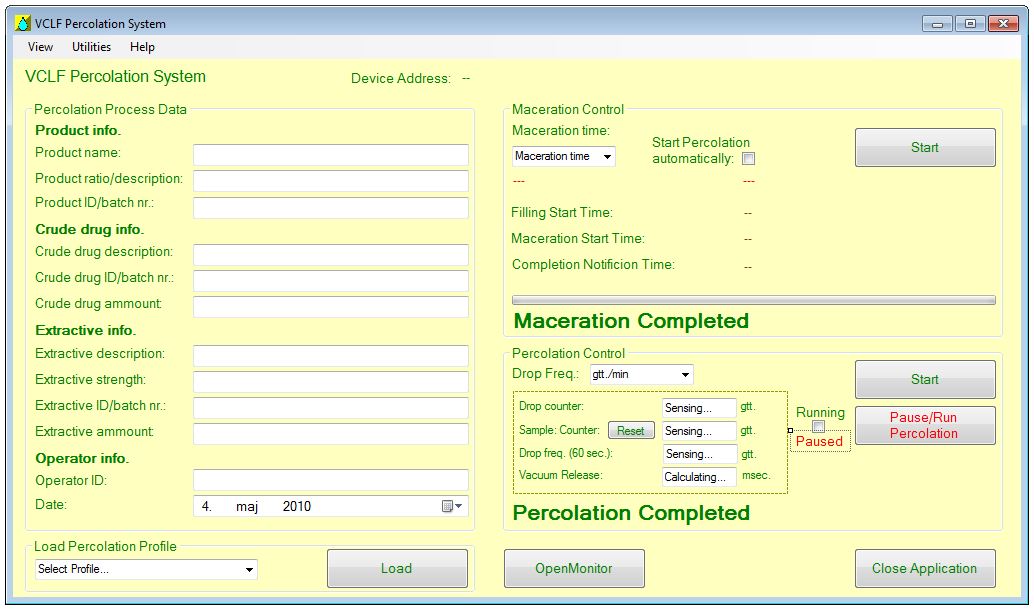This screenshot has width=1034, height=610.
Task: Click the 'Maceration Start Time:' label
Action: (578, 239)
